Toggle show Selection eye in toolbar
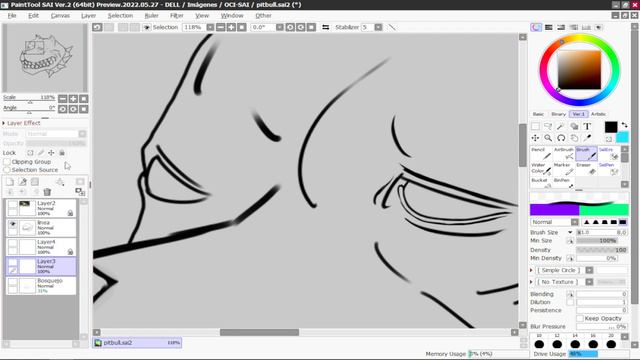The height and width of the screenshot is (360, 640). click(x=147, y=27)
